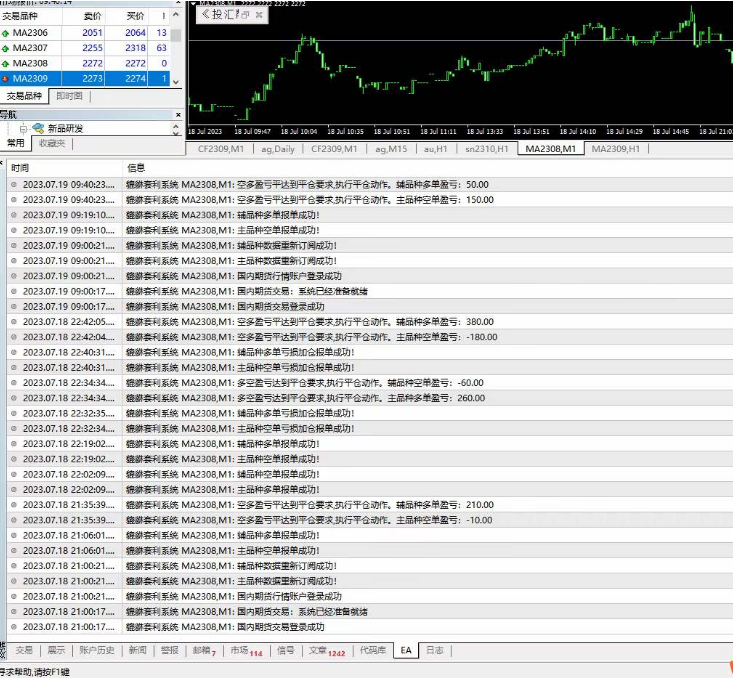Screen dimensions: 740x680
Task: Close the floating 投汇 toolbar
Action: [x=259, y=15]
